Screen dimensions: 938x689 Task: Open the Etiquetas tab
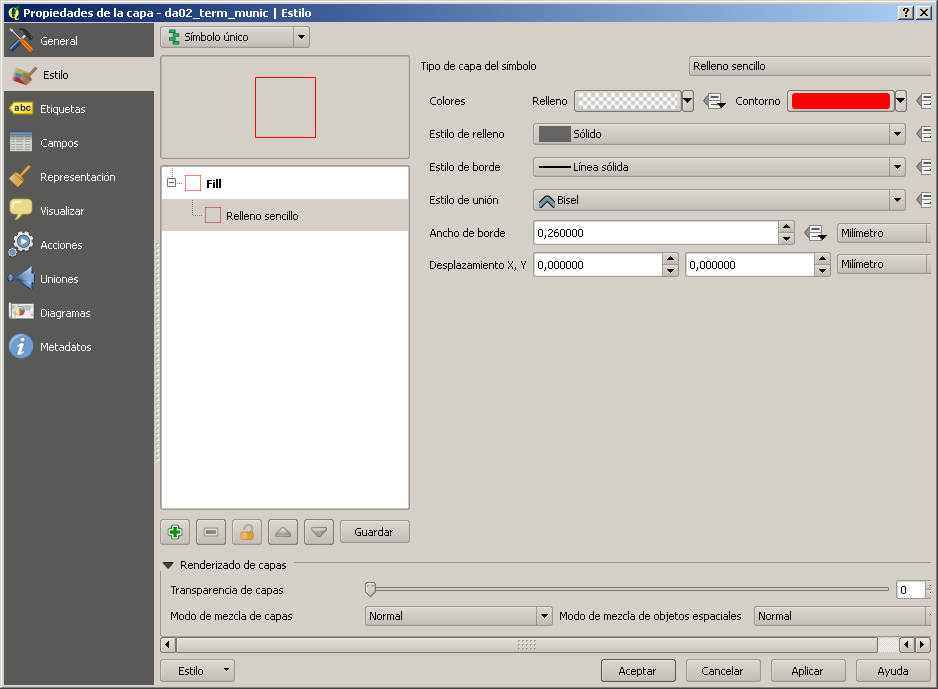79,109
